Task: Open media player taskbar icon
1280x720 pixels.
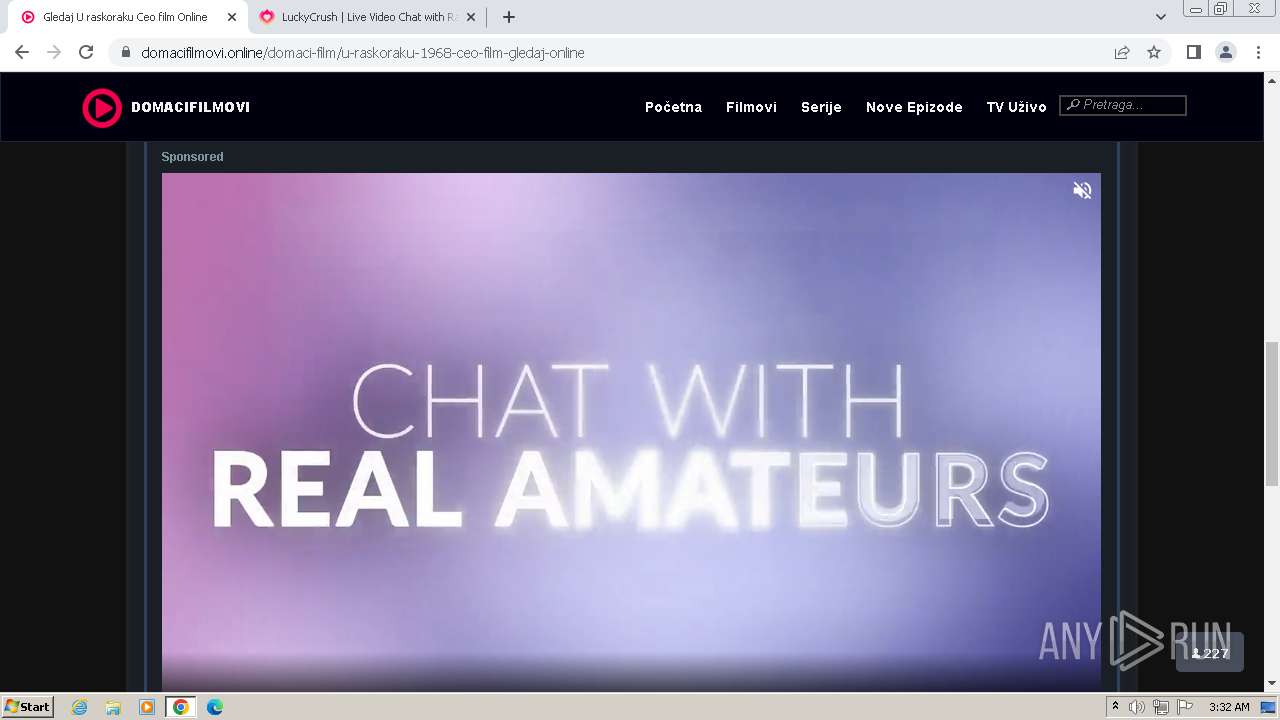Action: click(x=147, y=707)
